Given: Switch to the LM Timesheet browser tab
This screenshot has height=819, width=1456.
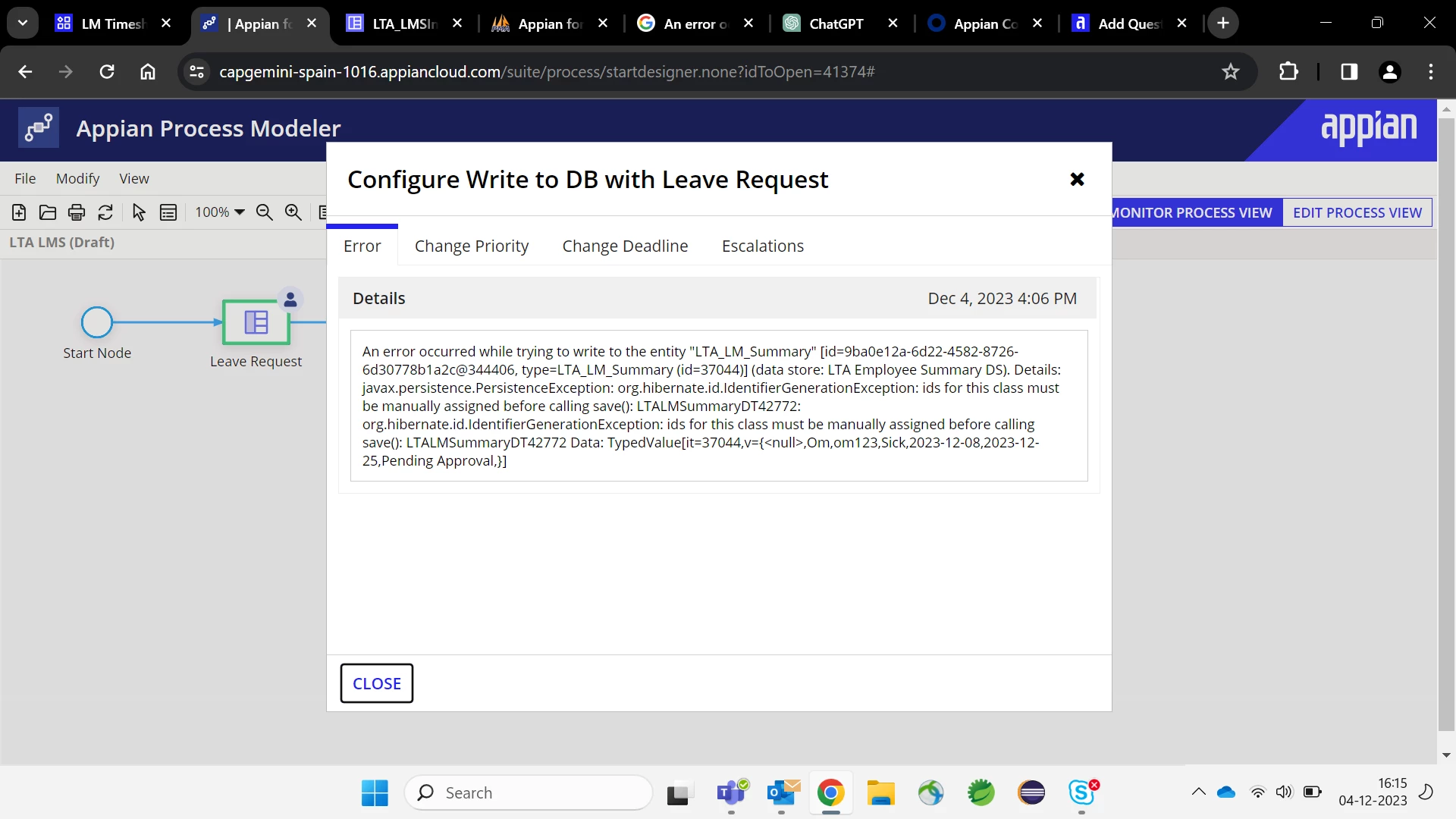Looking at the screenshot, I should (x=112, y=24).
